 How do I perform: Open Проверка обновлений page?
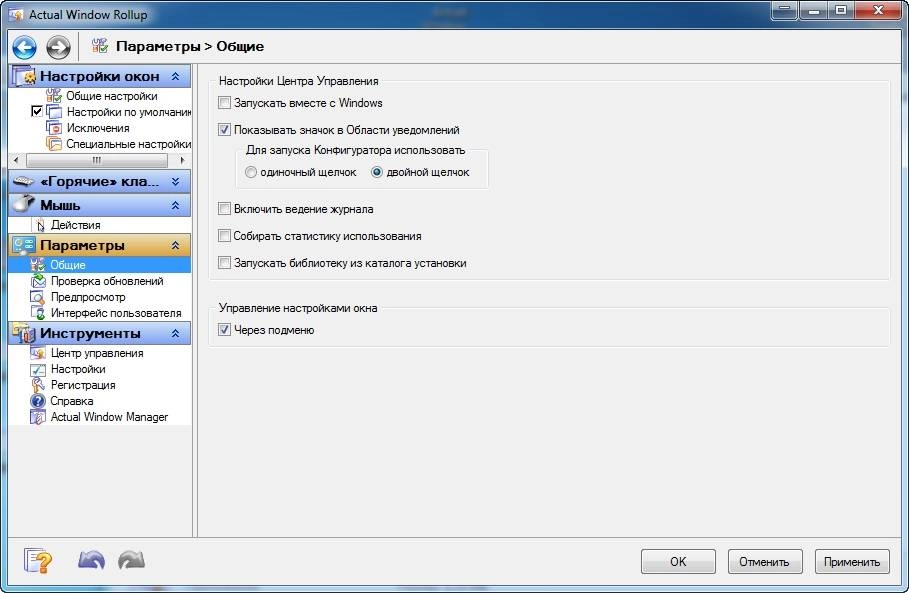click(107, 281)
